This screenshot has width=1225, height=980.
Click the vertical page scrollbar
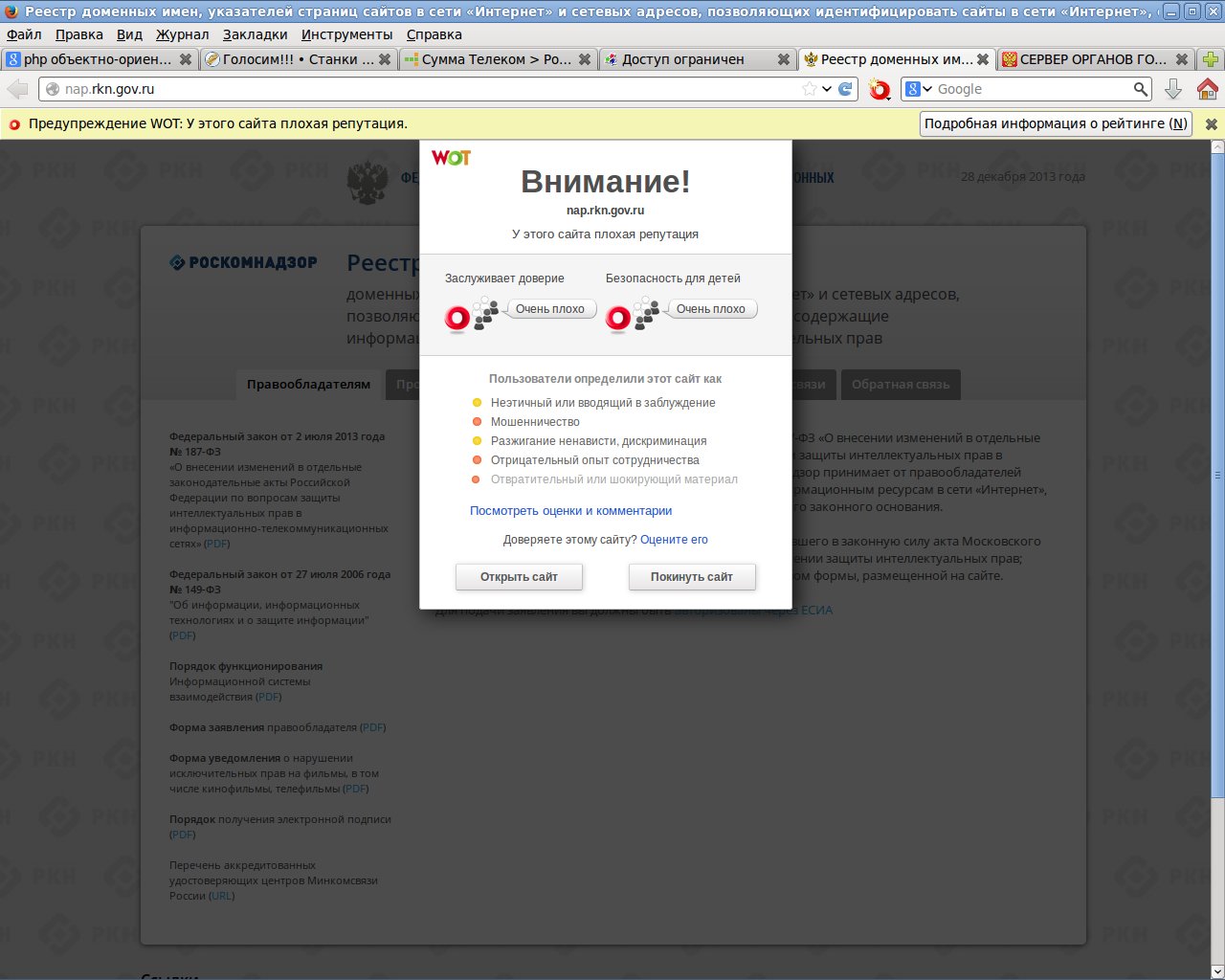pos(1217,474)
